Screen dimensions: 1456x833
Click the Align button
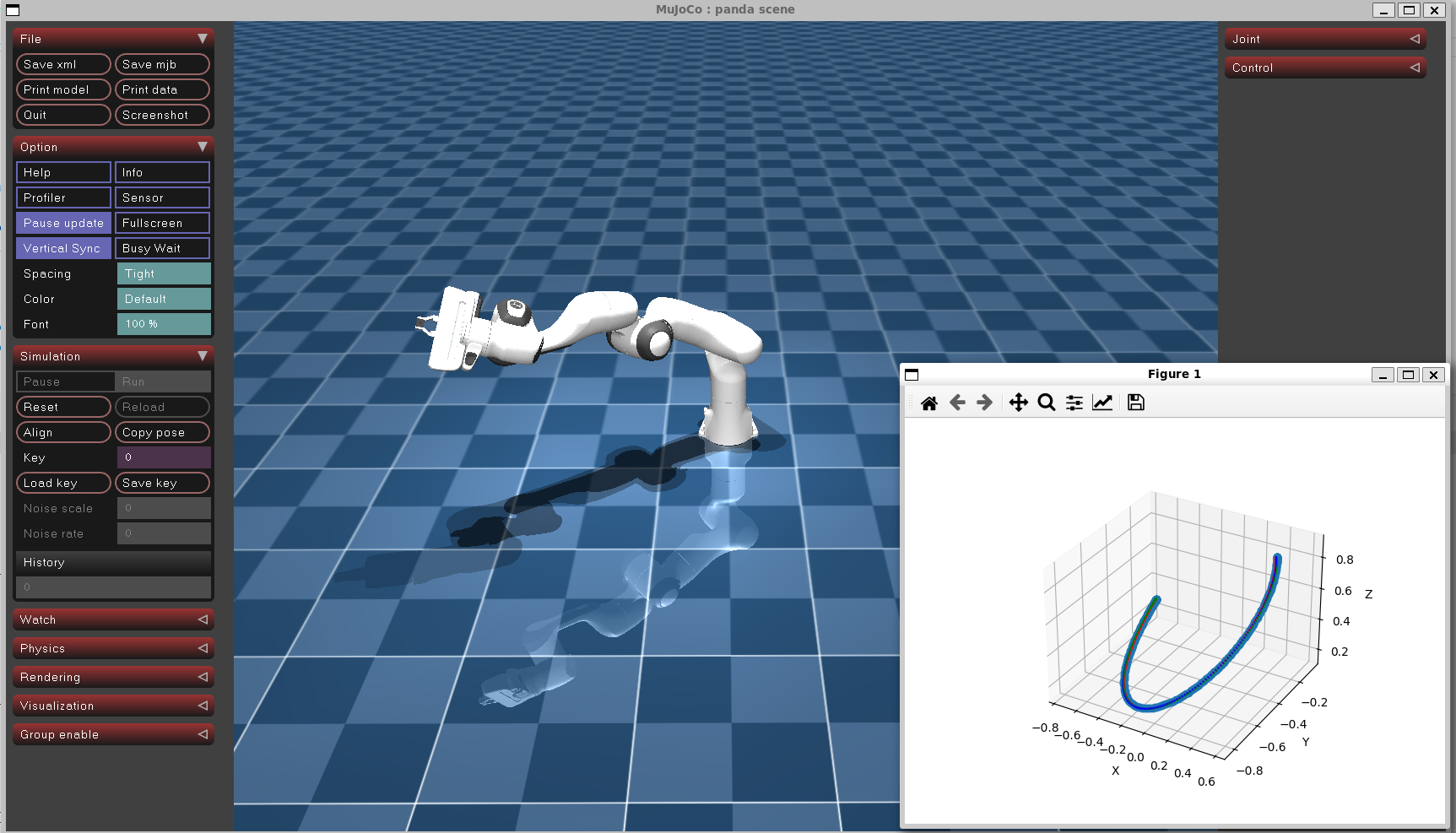click(63, 432)
